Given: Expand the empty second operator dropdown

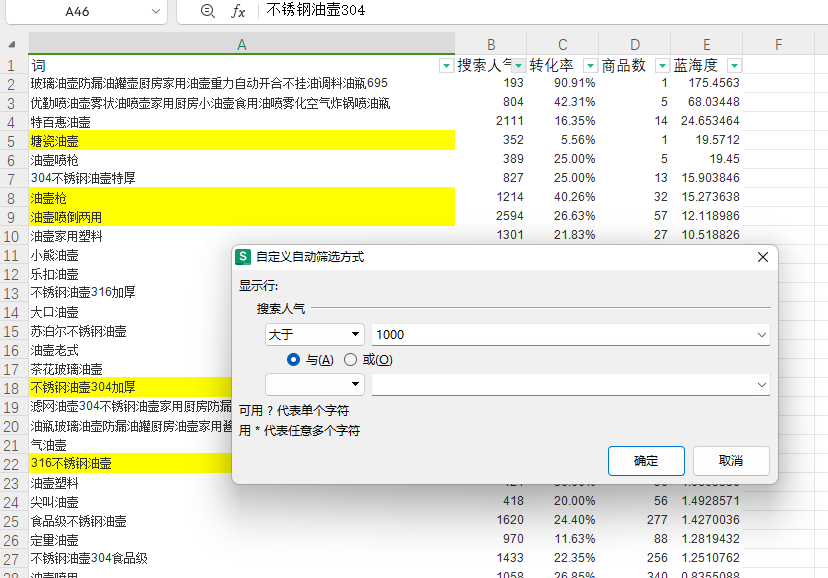Looking at the screenshot, I should (x=314, y=384).
